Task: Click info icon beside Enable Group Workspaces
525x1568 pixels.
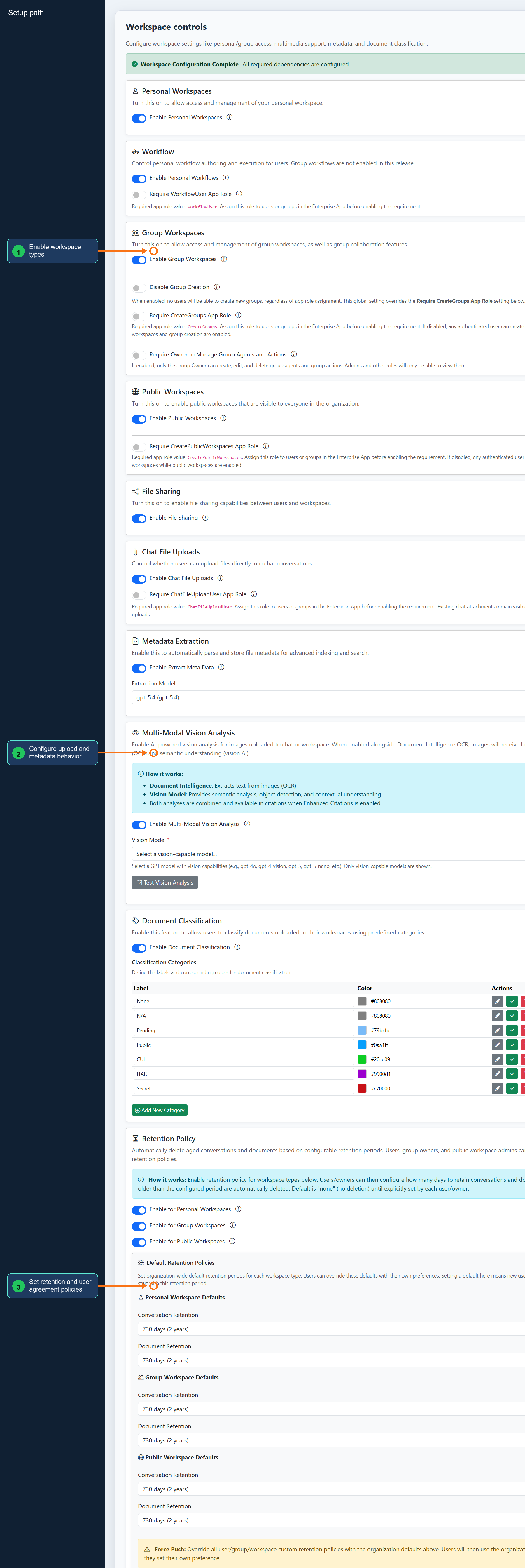Action: (224, 259)
